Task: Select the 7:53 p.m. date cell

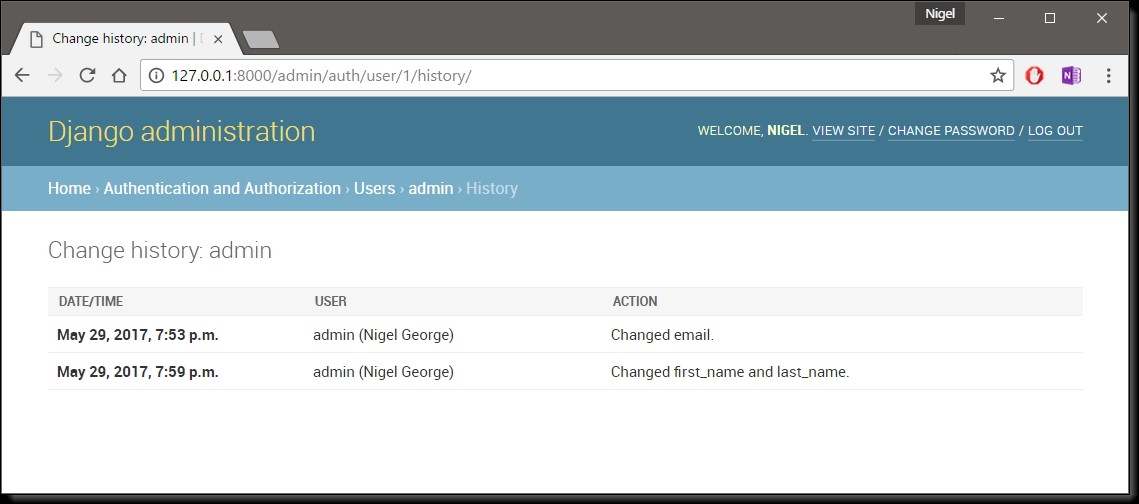Action: pos(138,335)
